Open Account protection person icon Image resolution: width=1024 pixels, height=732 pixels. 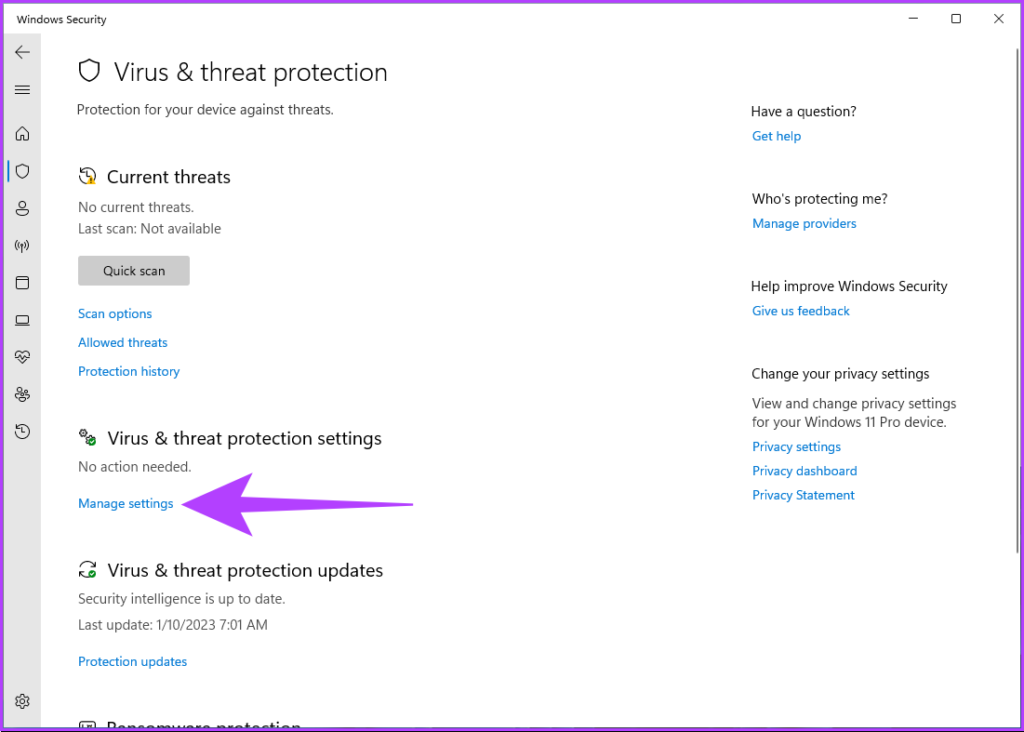pyautogui.click(x=22, y=209)
